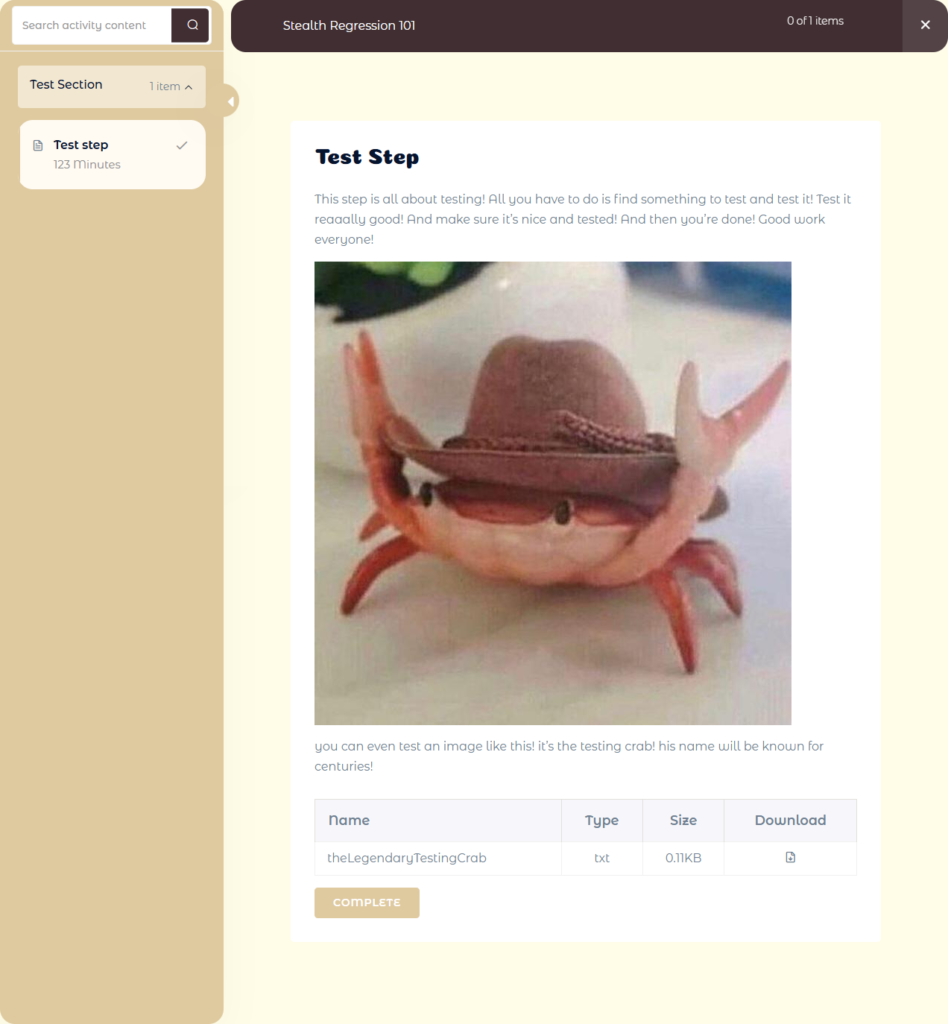Click the Complete button
Screen dimensions: 948x1024
[x=367, y=903]
